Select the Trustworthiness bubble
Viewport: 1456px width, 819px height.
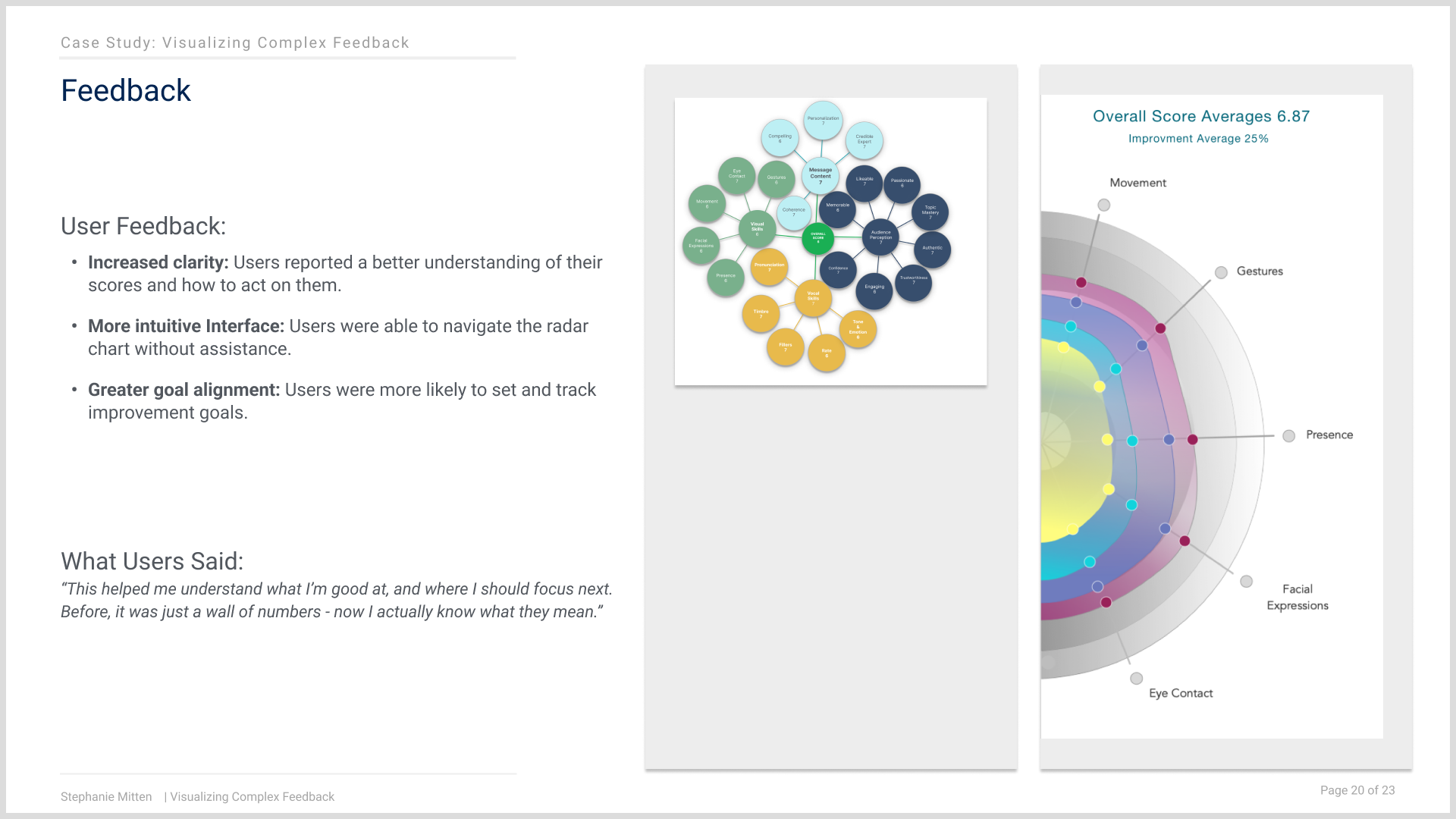tap(913, 281)
